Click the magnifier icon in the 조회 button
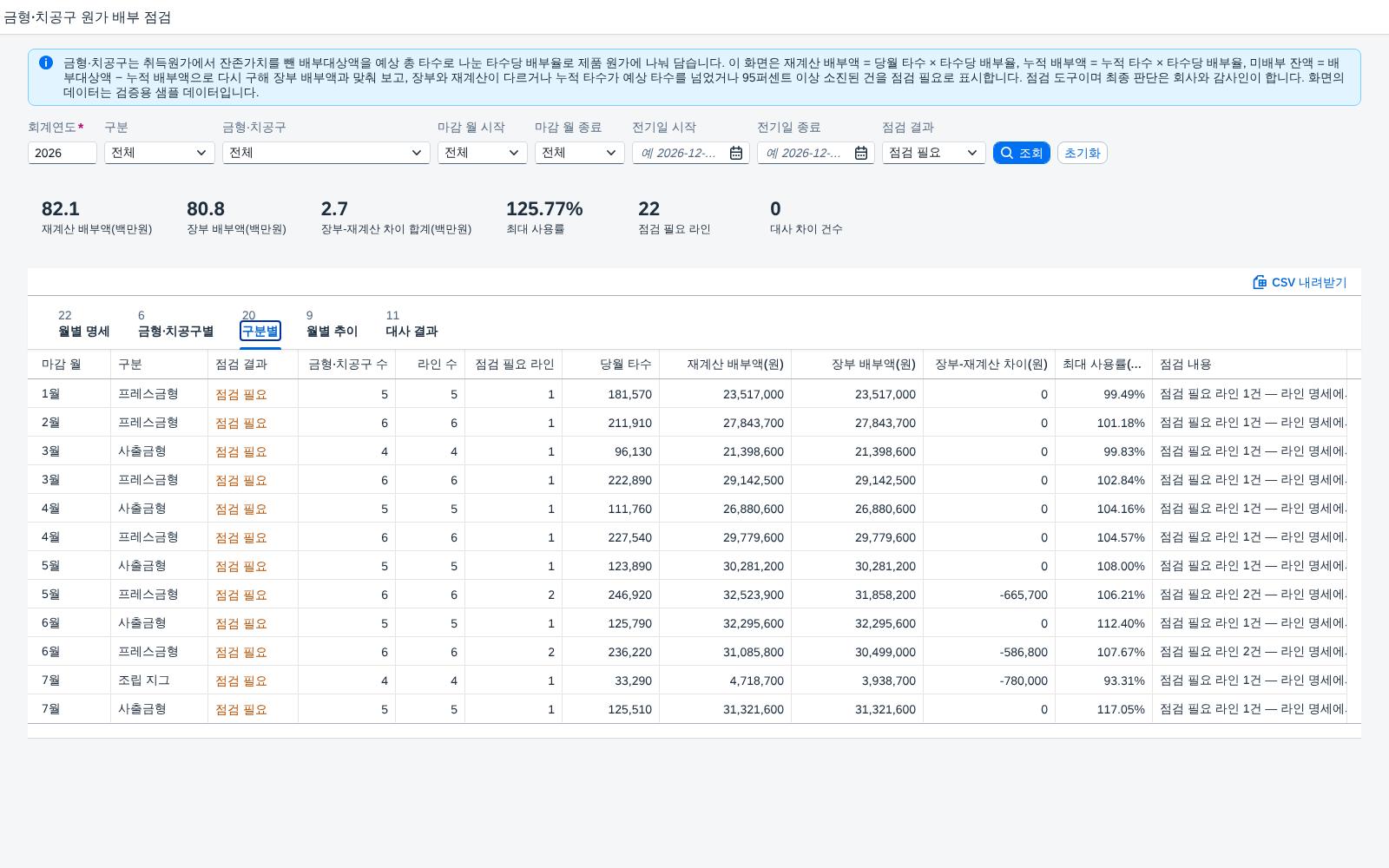 click(1007, 153)
